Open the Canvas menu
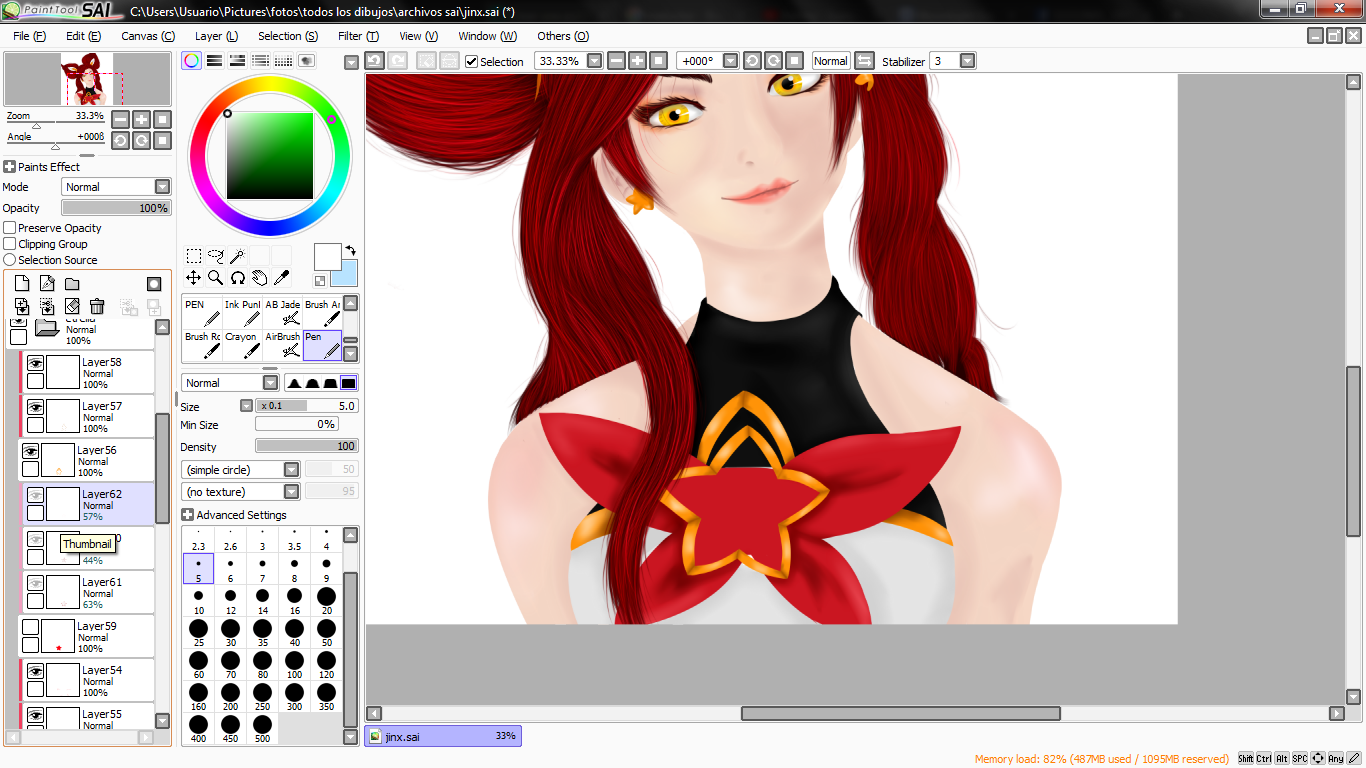Screen dimensions: 1366x768 (148, 36)
